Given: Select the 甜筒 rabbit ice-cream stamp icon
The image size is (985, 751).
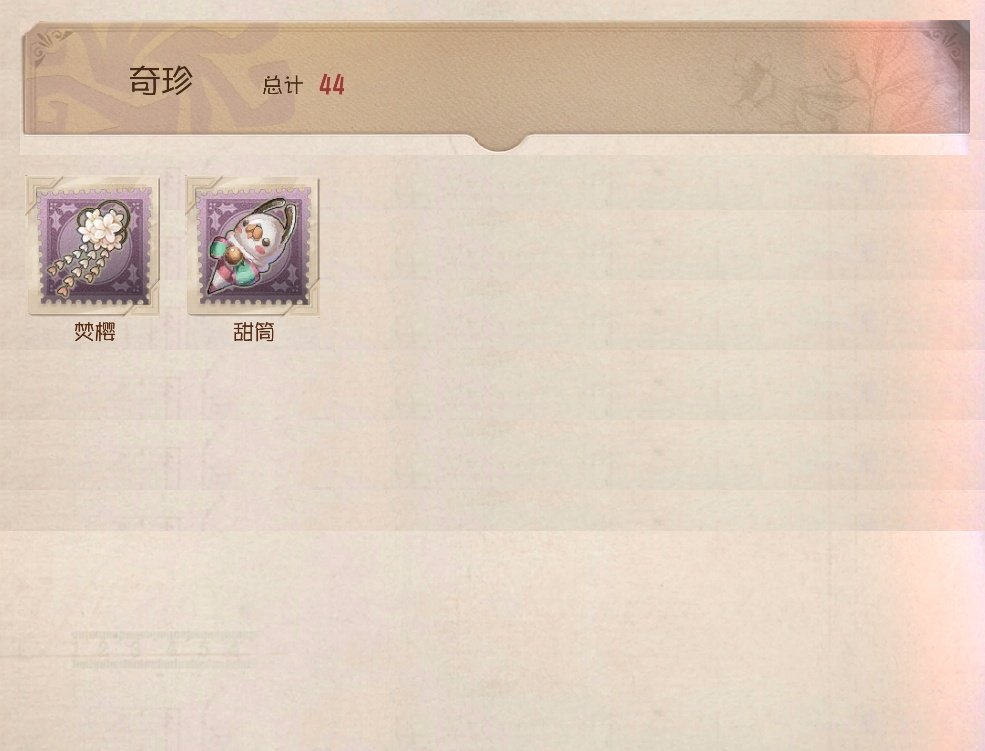Looking at the screenshot, I should click(x=253, y=246).
